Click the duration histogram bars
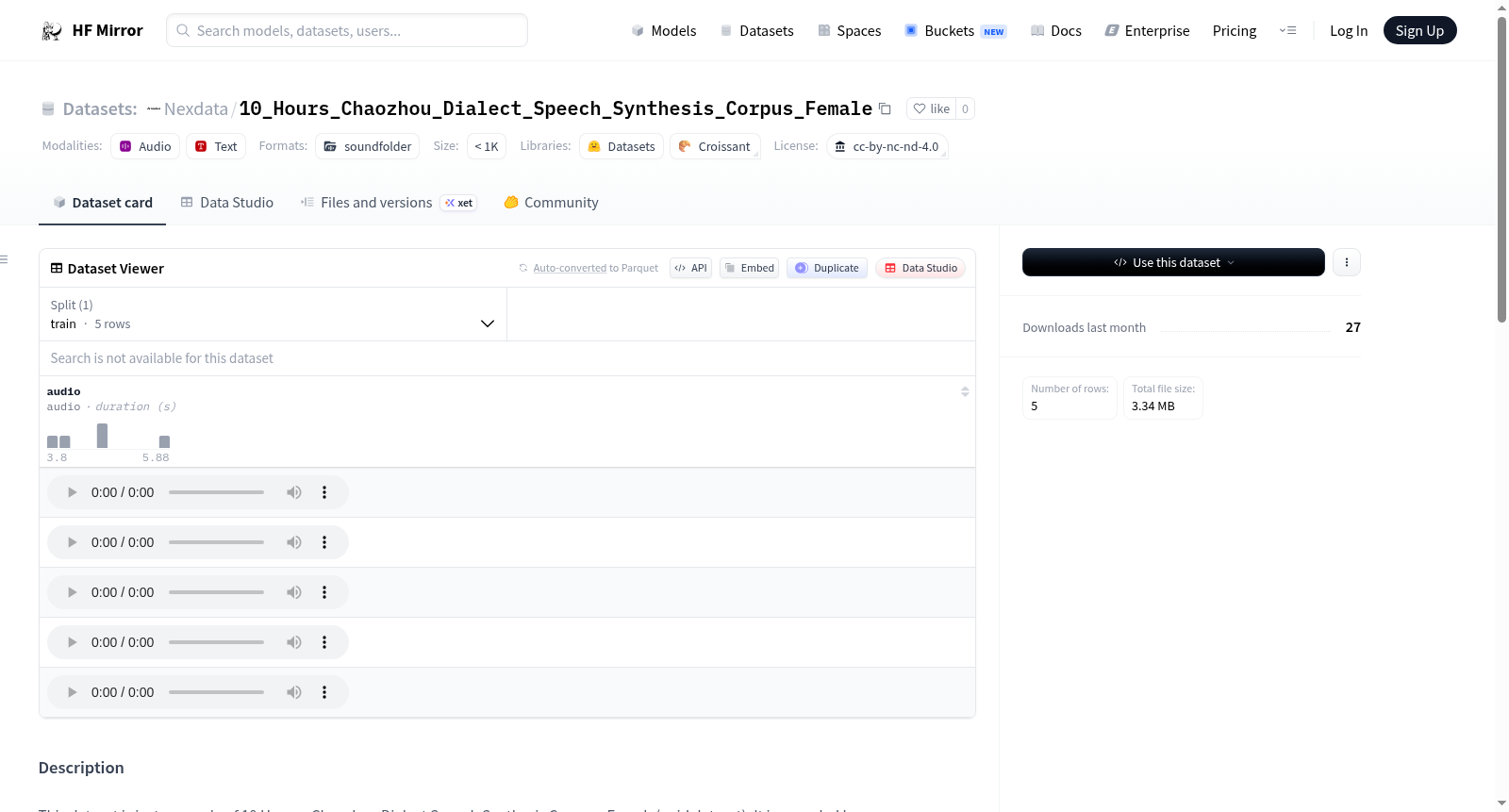This screenshot has width=1509, height=812. tap(108, 435)
